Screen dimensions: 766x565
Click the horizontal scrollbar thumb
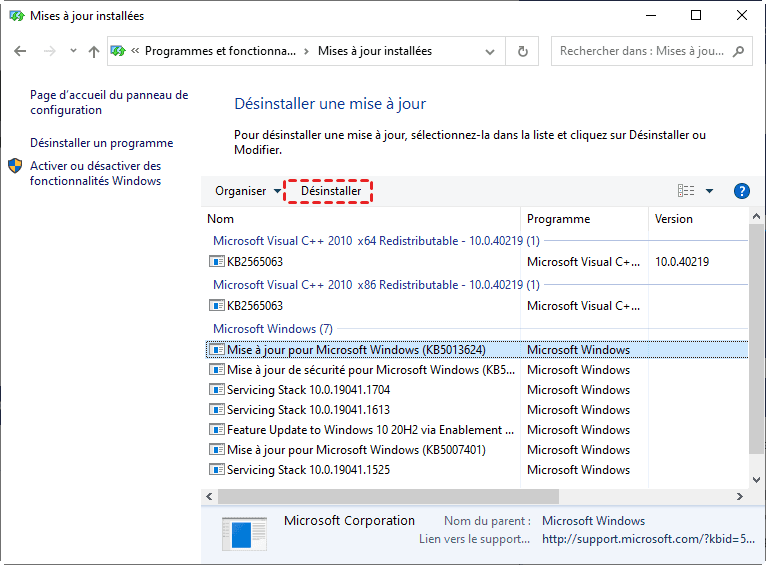point(388,497)
